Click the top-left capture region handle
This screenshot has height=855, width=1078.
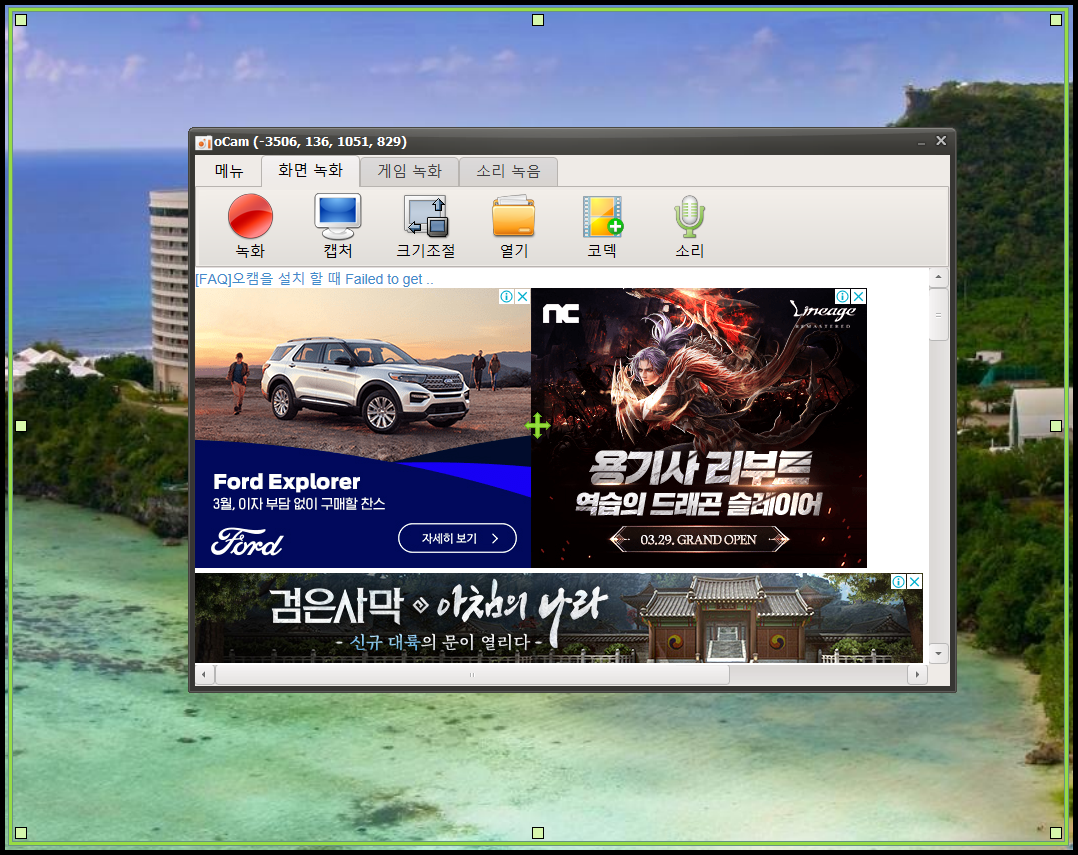(21, 20)
